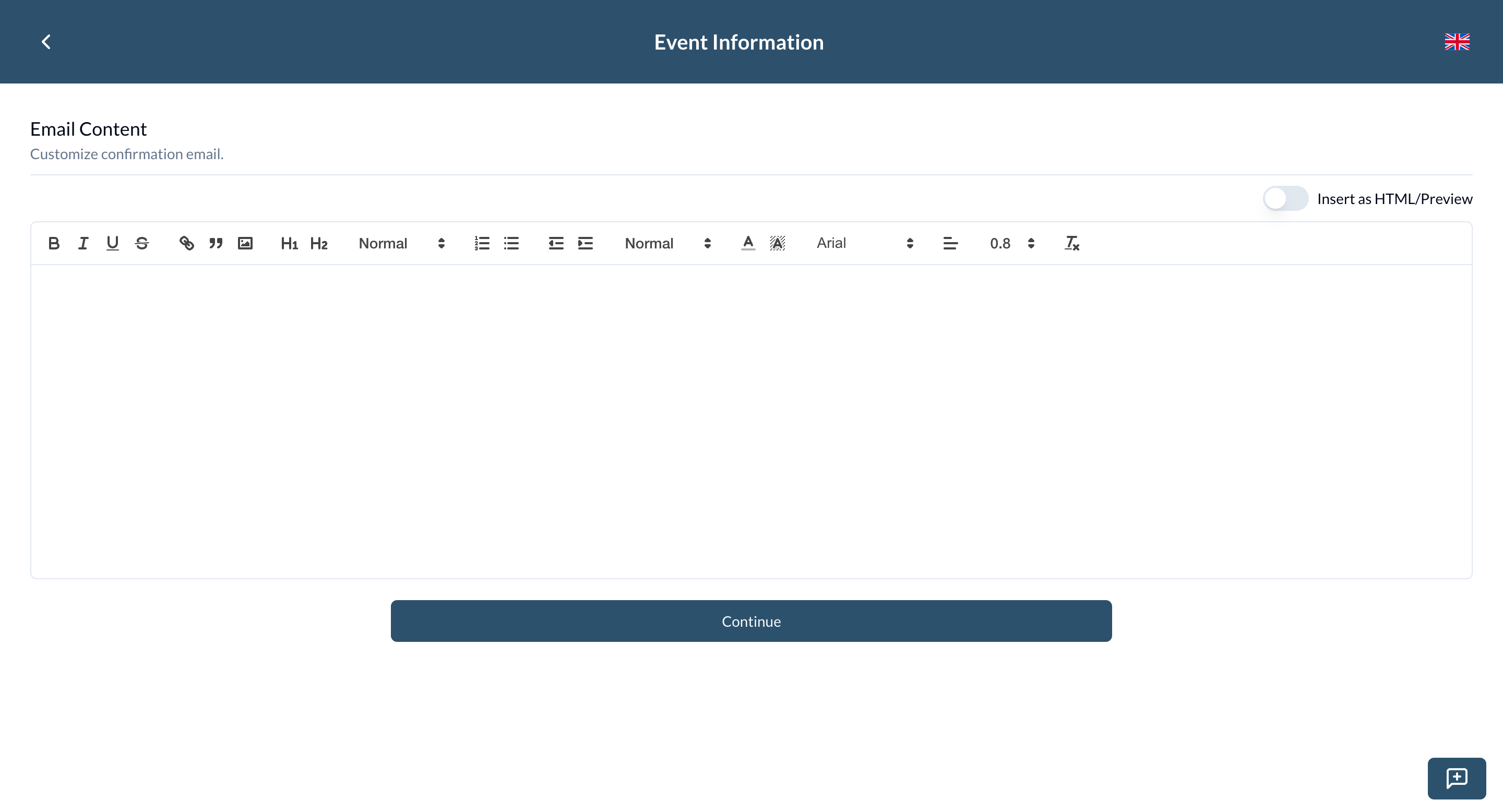Image resolution: width=1503 pixels, height=812 pixels.
Task: Open the text color picker
Action: pyautogui.click(x=747, y=243)
